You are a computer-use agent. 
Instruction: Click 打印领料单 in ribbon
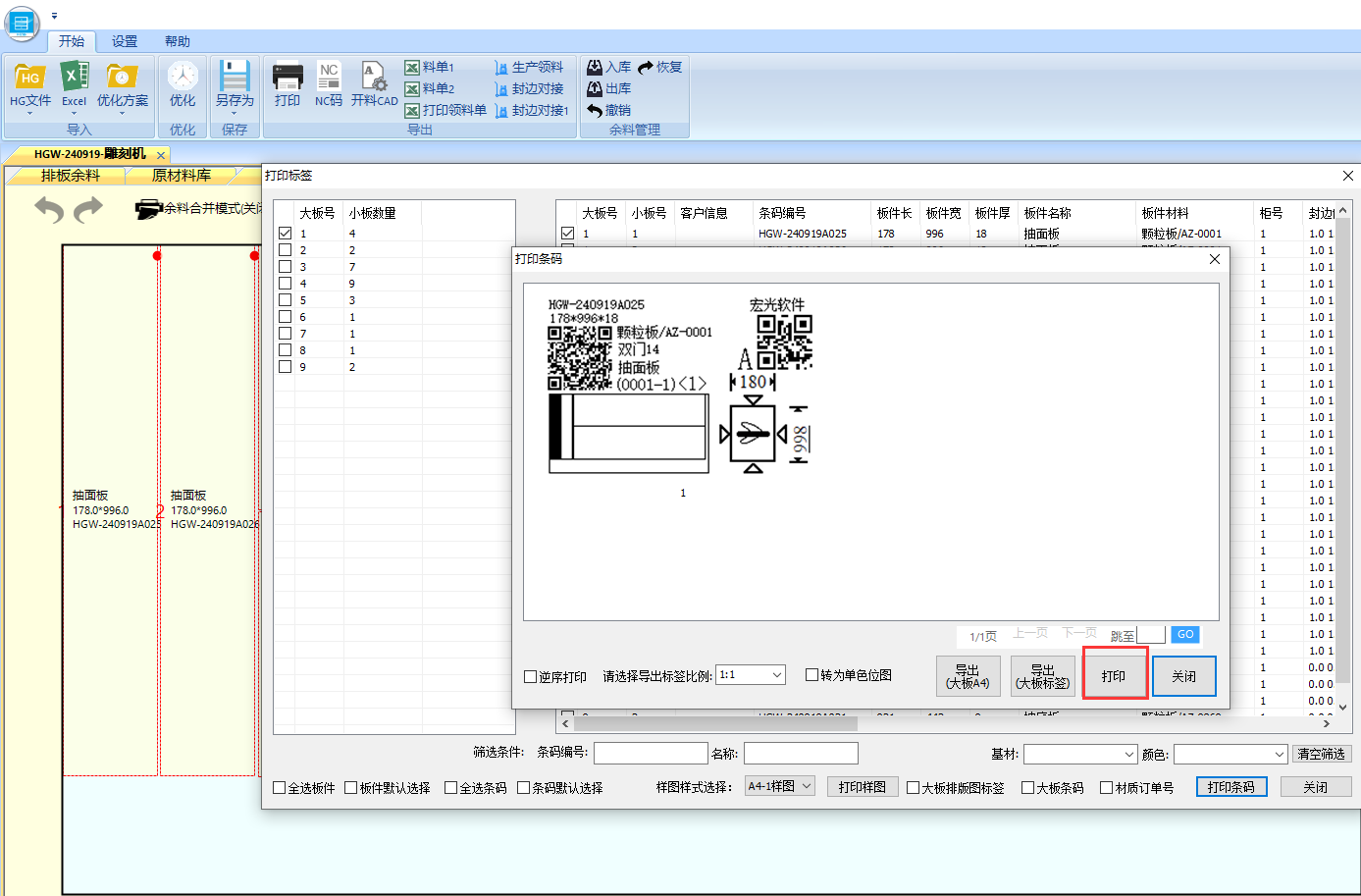click(445, 110)
